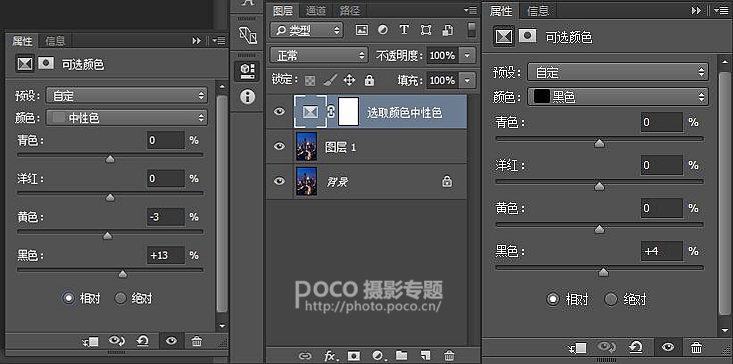Click 黑色 slider handle in left panel
The height and width of the screenshot is (364, 733).
click(x=122, y=274)
